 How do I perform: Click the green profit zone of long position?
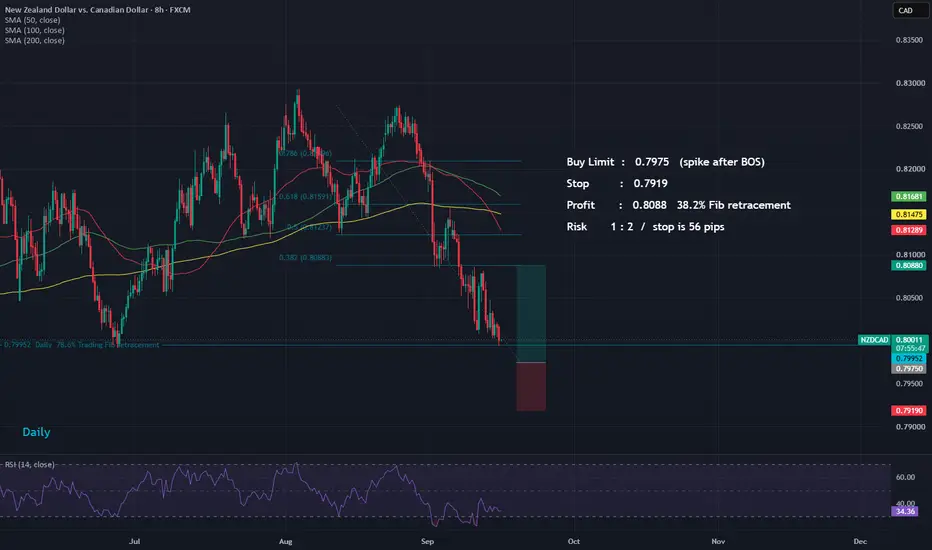(x=531, y=313)
